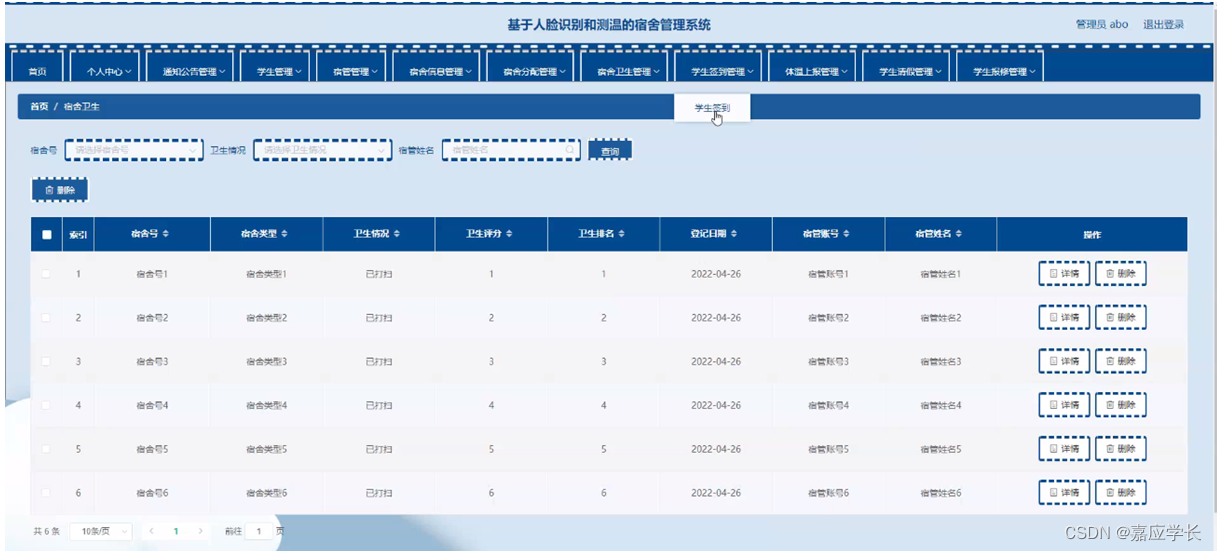This screenshot has width=1217, height=551.
Task: Sort table by 登记日期 column arrows
Action: click(733, 234)
